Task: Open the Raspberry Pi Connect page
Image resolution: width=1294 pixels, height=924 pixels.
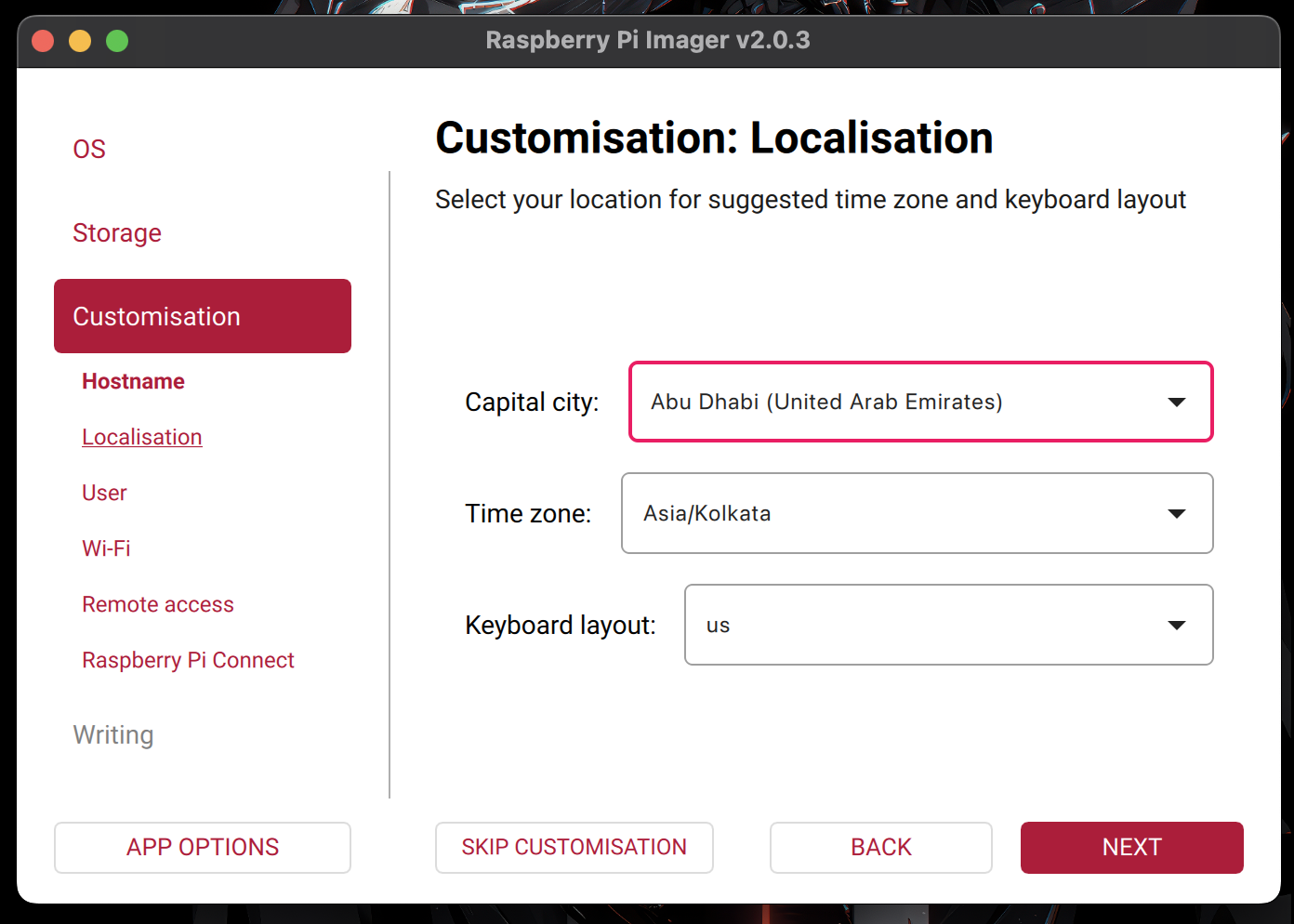Action: (188, 660)
